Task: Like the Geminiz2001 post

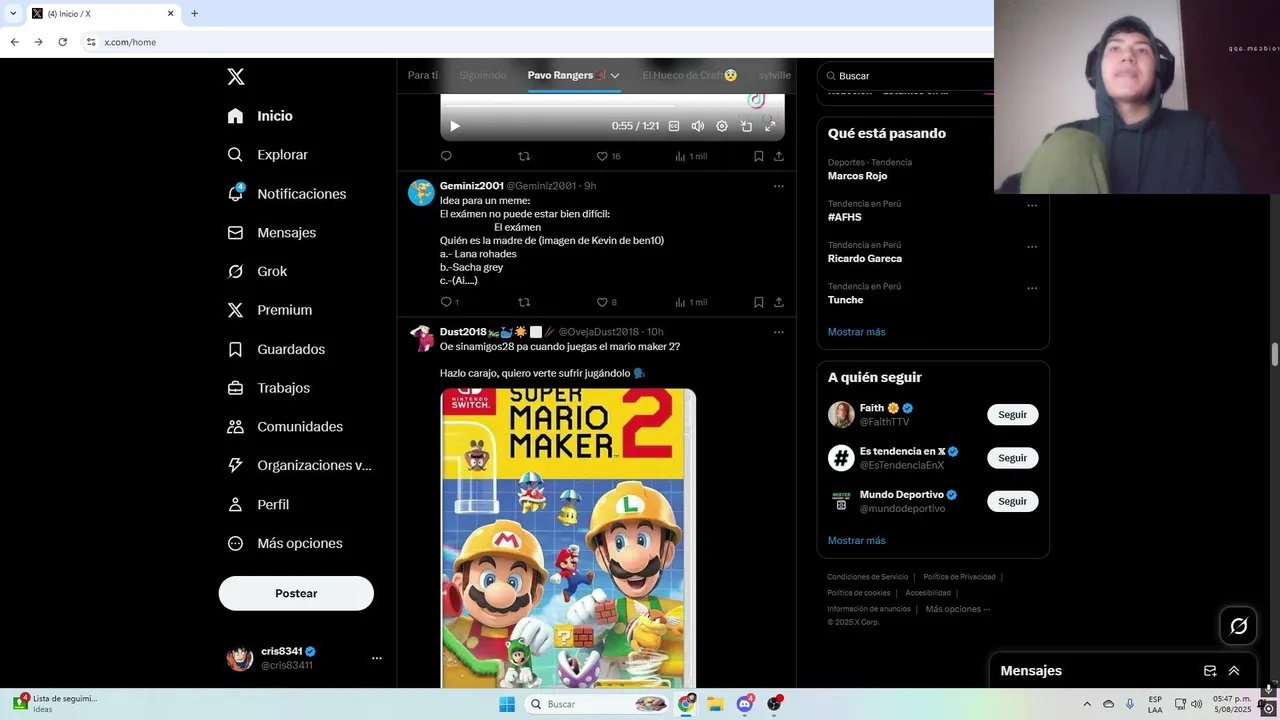Action: tap(602, 302)
